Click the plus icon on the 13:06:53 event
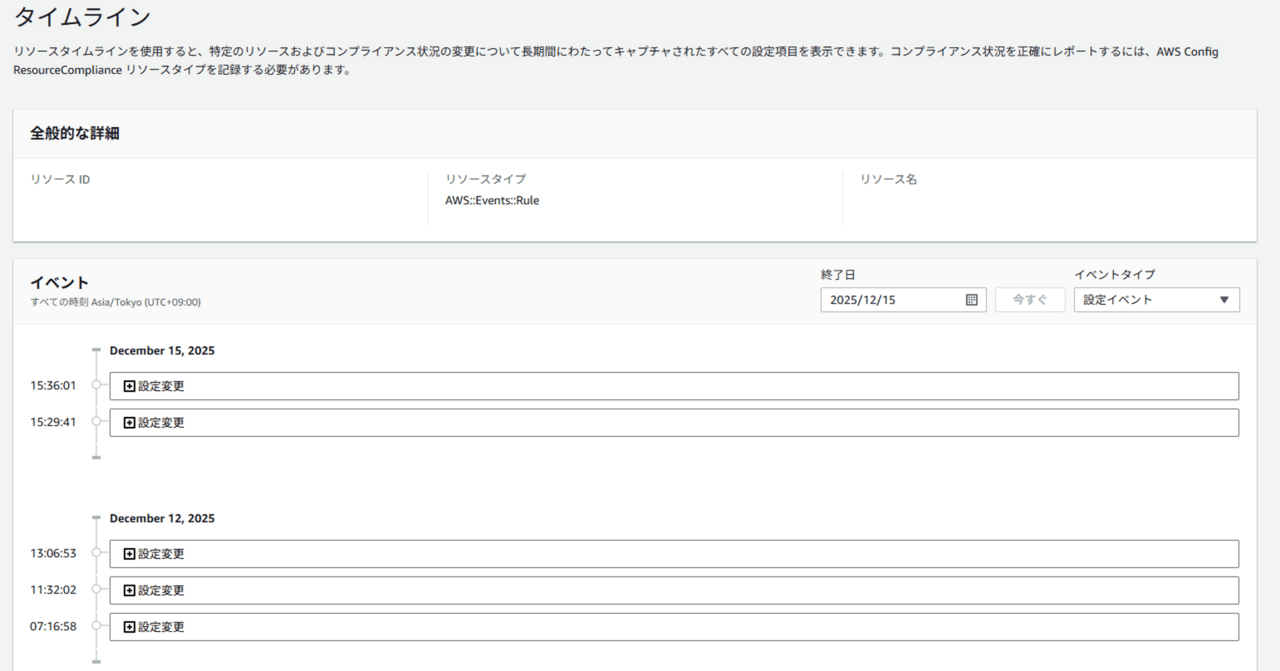1280x671 pixels. coord(129,554)
